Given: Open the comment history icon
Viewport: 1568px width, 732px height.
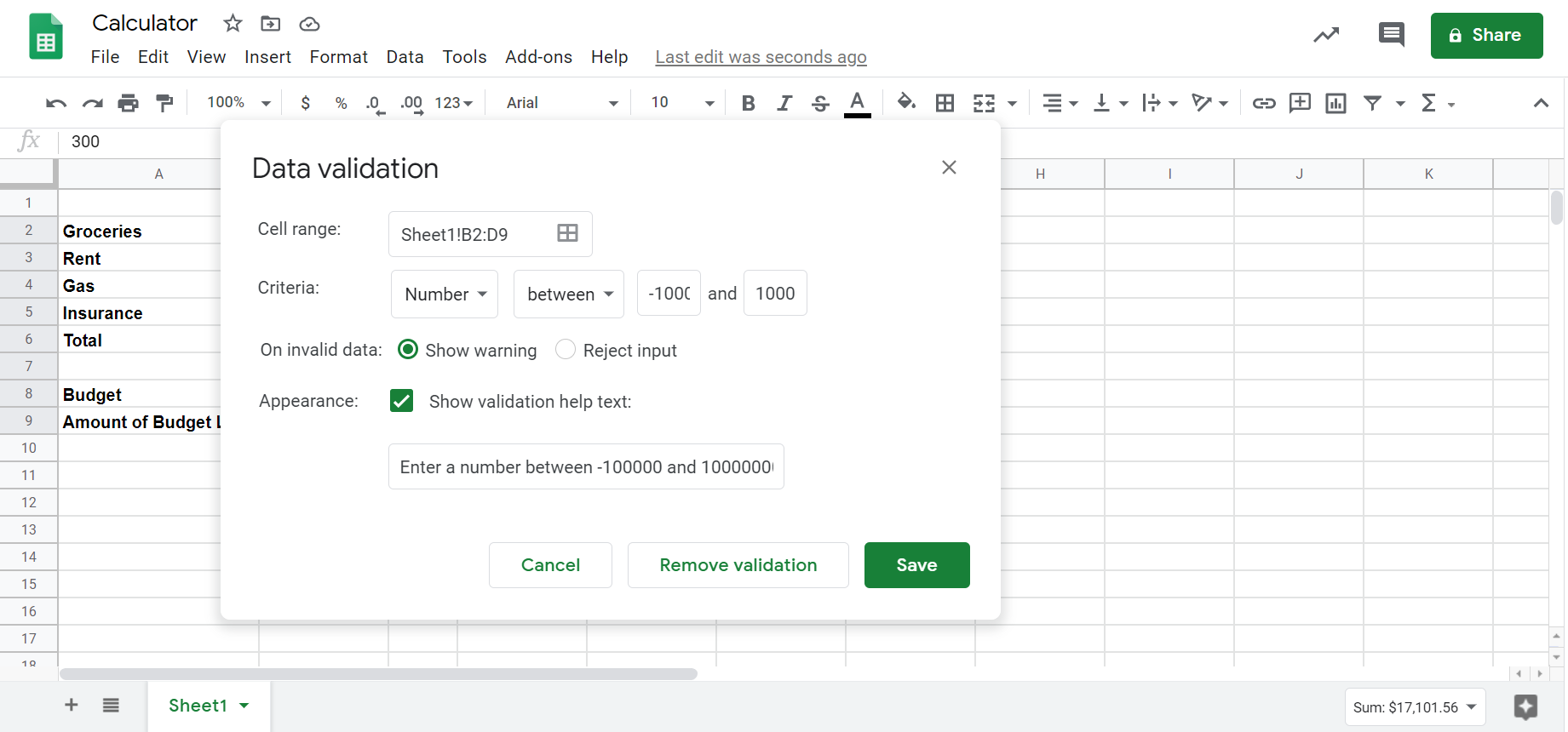Looking at the screenshot, I should coord(1391,35).
